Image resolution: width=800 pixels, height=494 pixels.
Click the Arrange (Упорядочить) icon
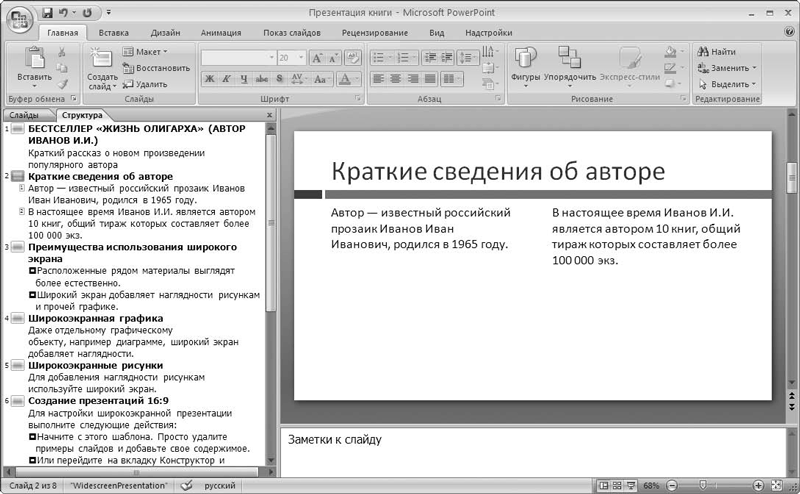pos(571,59)
